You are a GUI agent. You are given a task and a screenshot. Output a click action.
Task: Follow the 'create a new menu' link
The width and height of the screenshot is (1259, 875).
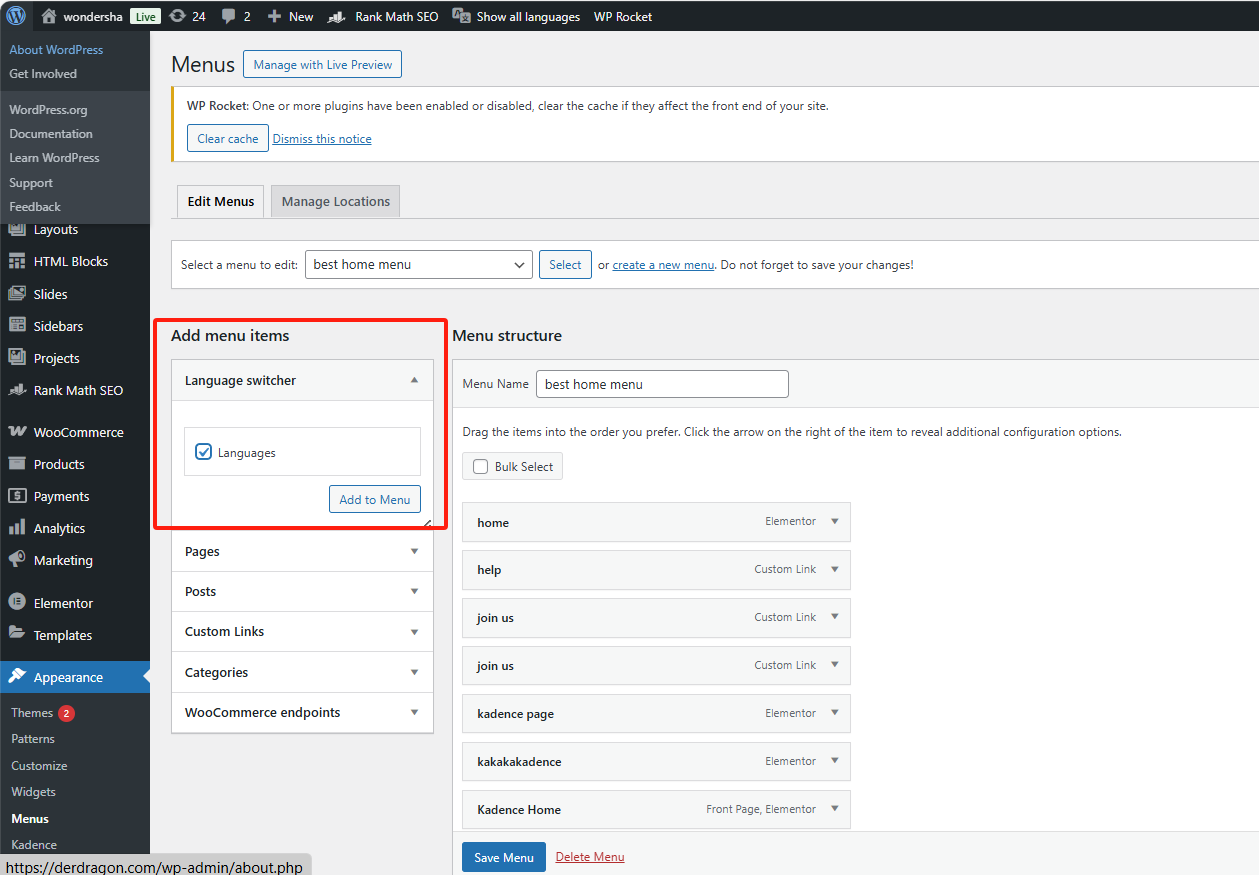[664, 264]
